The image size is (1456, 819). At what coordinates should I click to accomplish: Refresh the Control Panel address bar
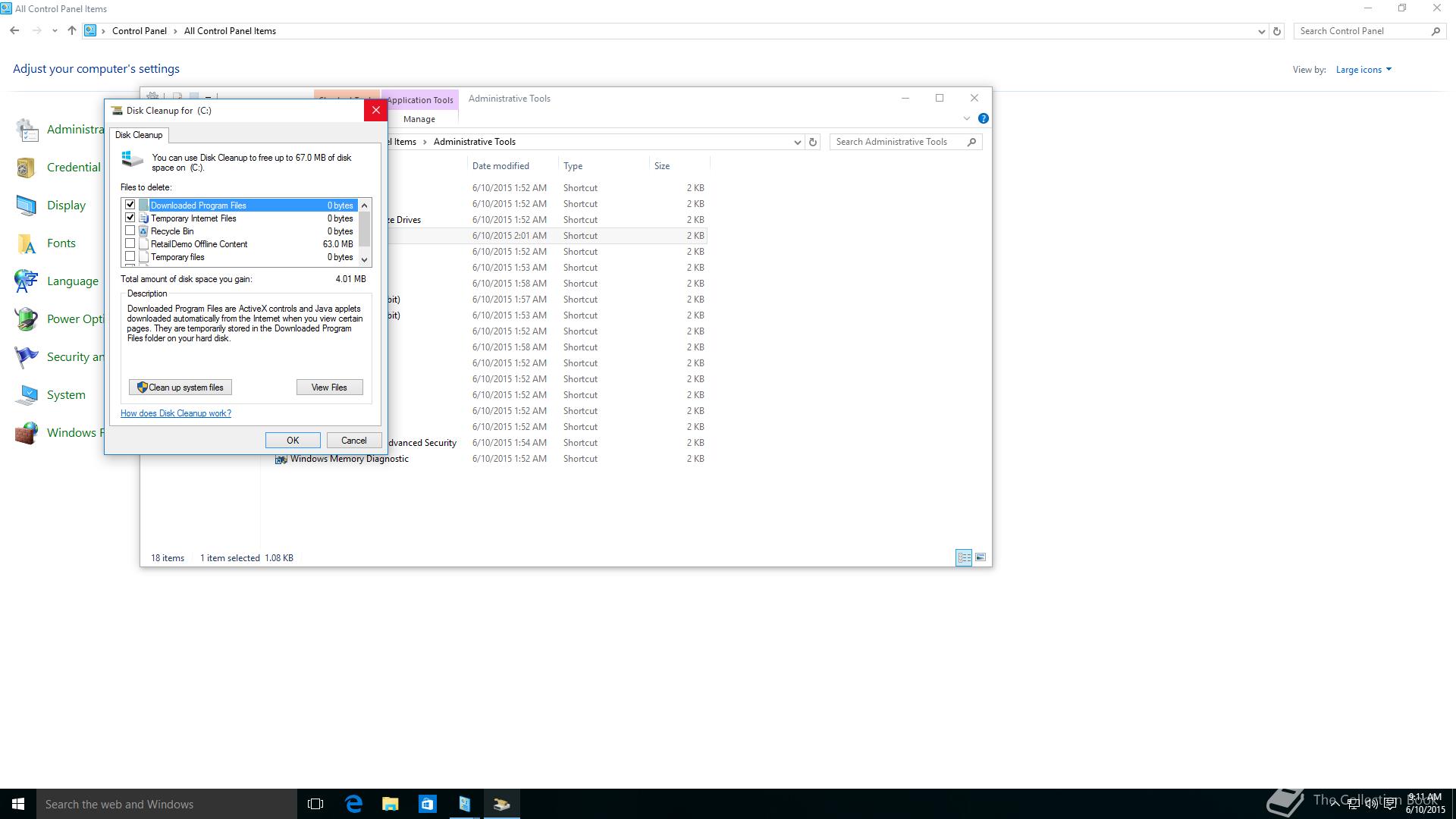point(1277,31)
